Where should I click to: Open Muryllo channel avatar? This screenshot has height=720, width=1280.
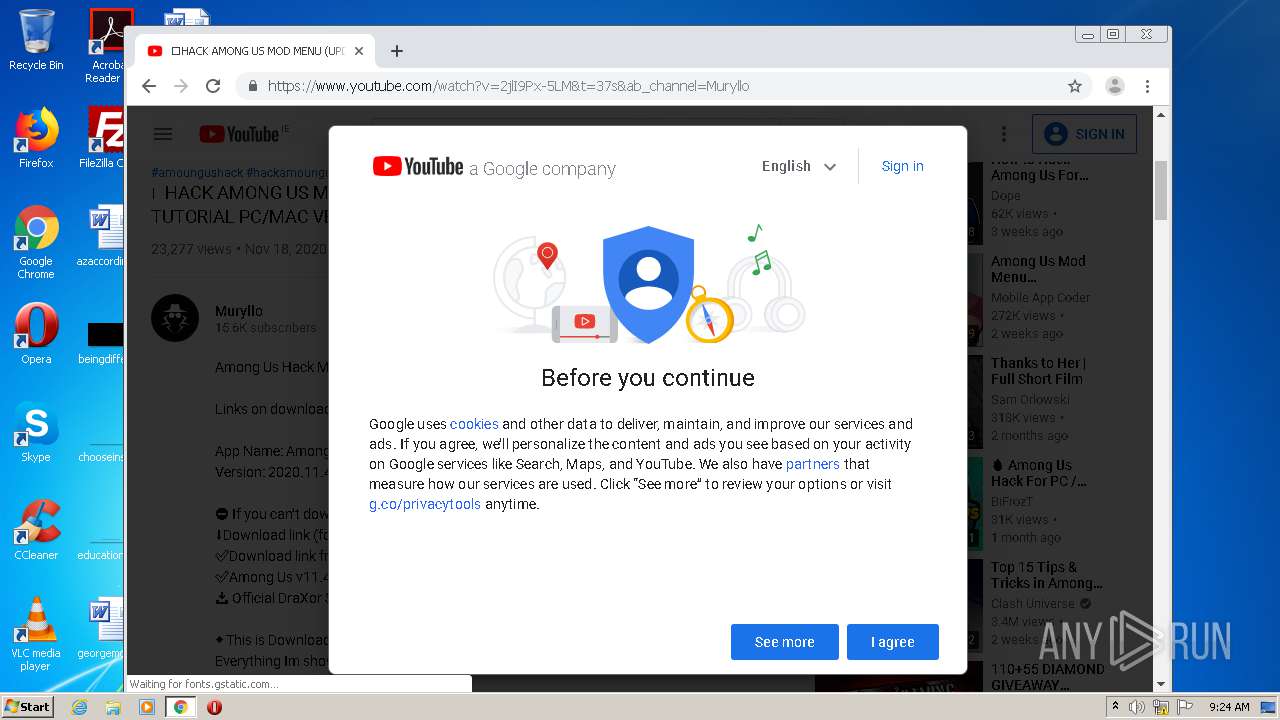[x=175, y=318]
